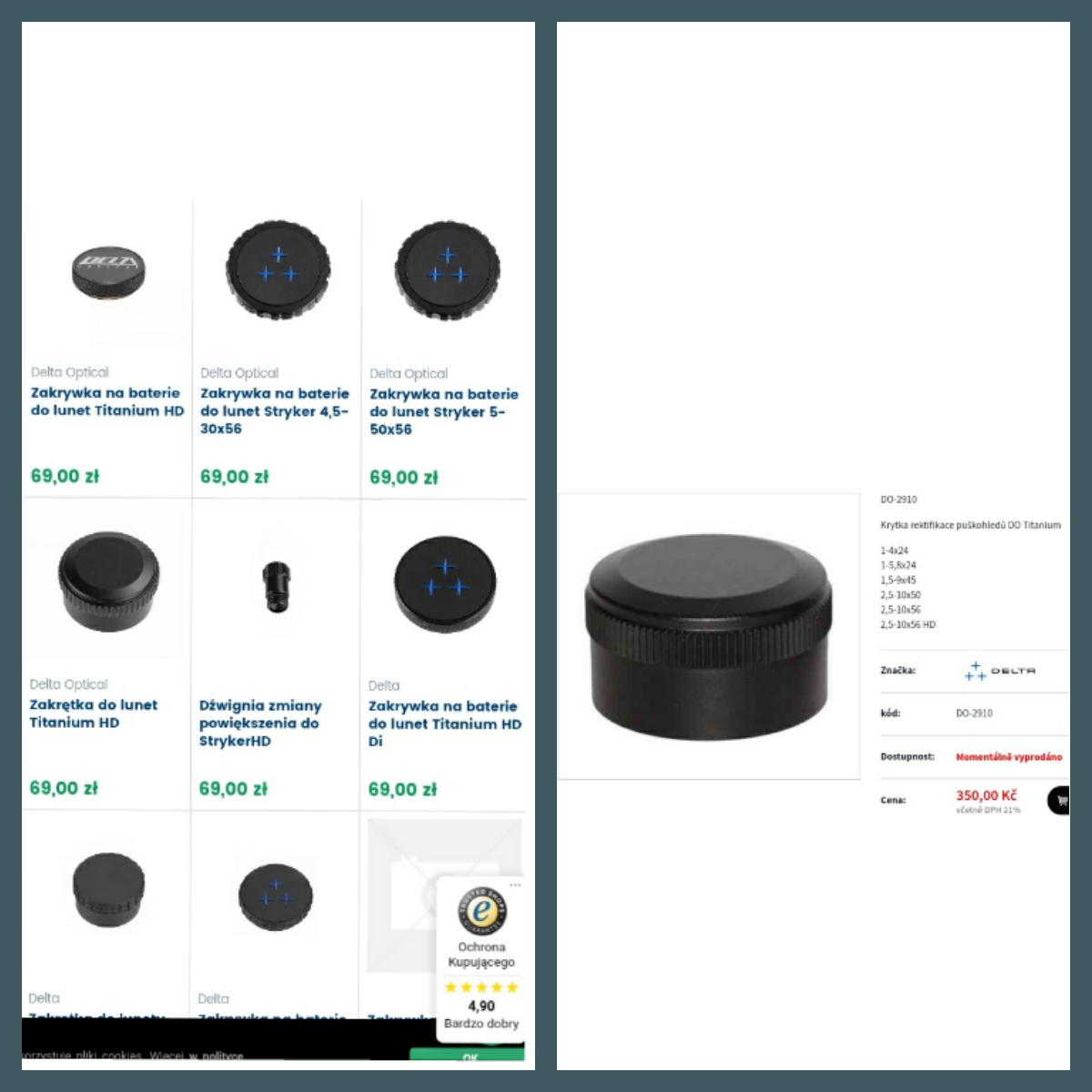The width and height of the screenshot is (1092, 1092).
Task: Click the green OK cookie button
Action: 468,1055
